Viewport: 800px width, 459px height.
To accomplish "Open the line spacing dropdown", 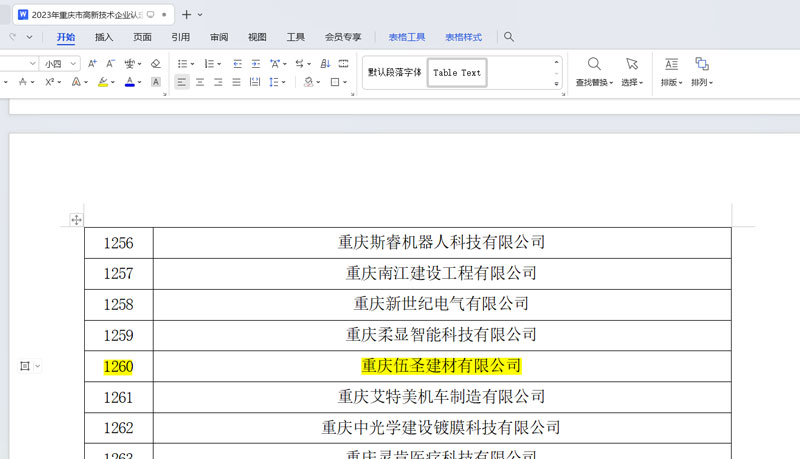I will [277, 83].
